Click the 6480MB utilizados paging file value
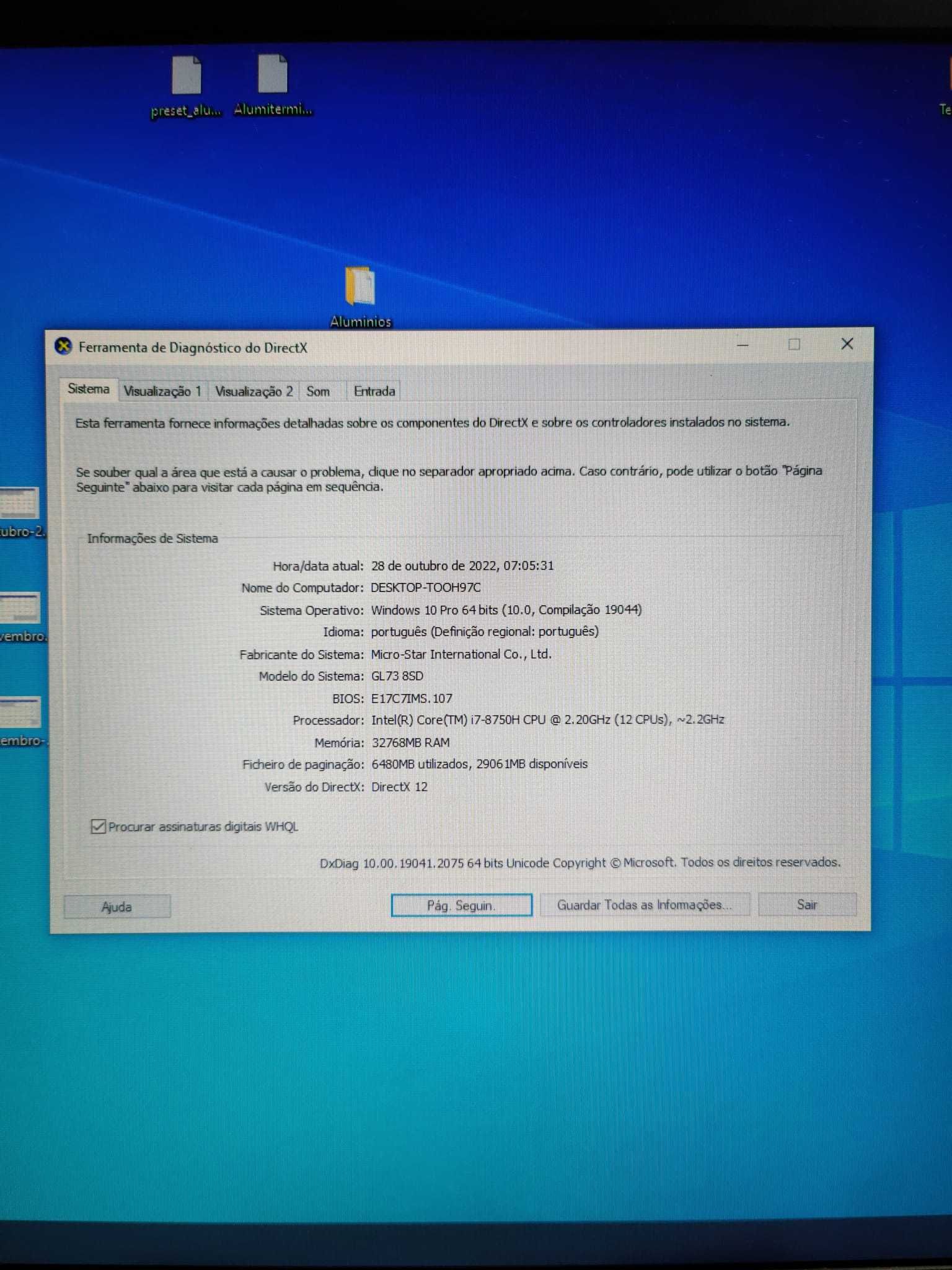Image resolution: width=952 pixels, height=1270 pixels. pos(480,764)
